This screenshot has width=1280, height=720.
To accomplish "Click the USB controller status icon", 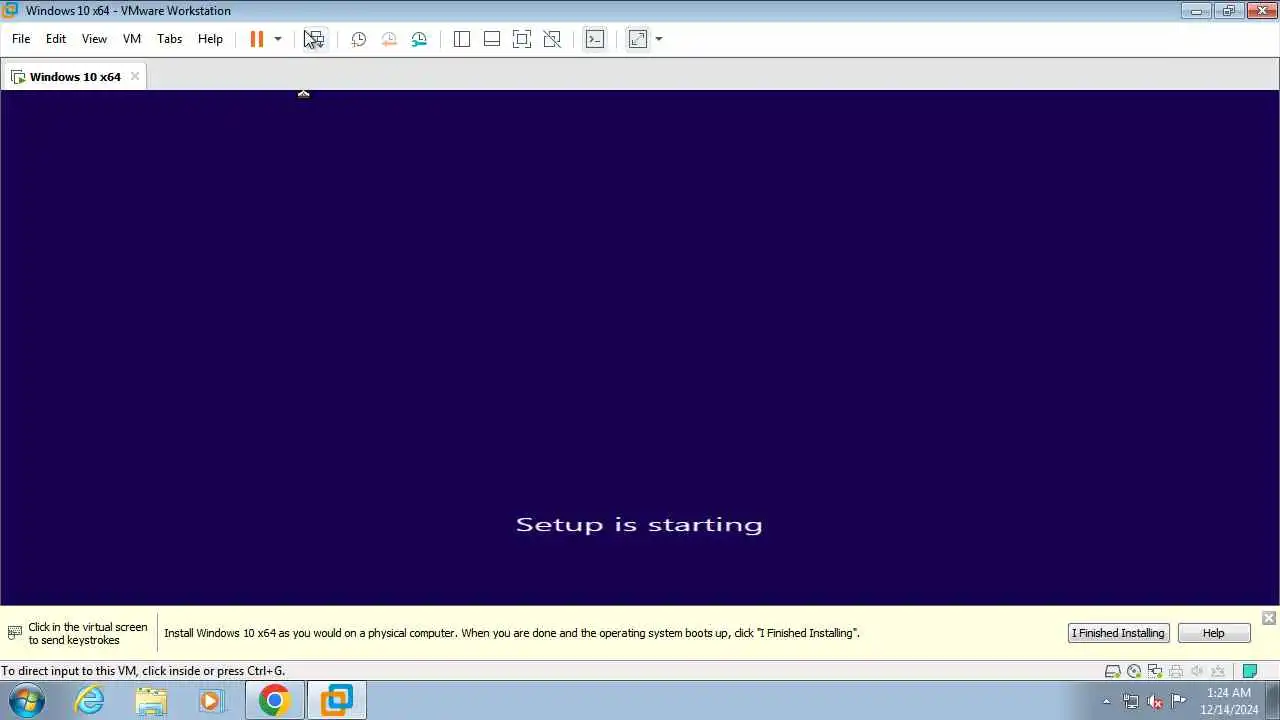I will click(x=1218, y=671).
